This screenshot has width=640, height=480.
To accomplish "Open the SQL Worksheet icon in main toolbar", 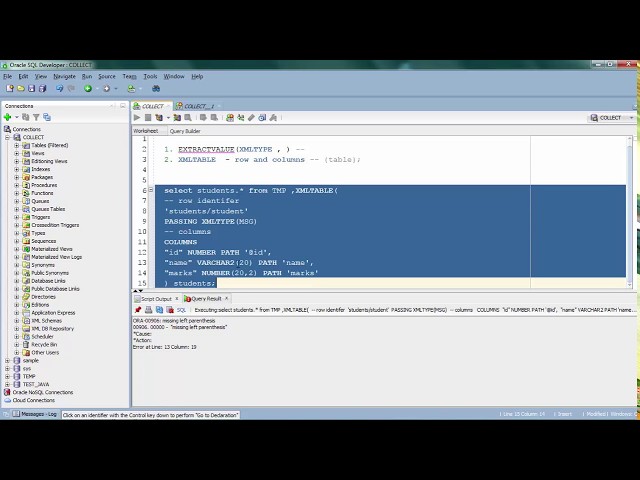I will [x=131, y=88].
